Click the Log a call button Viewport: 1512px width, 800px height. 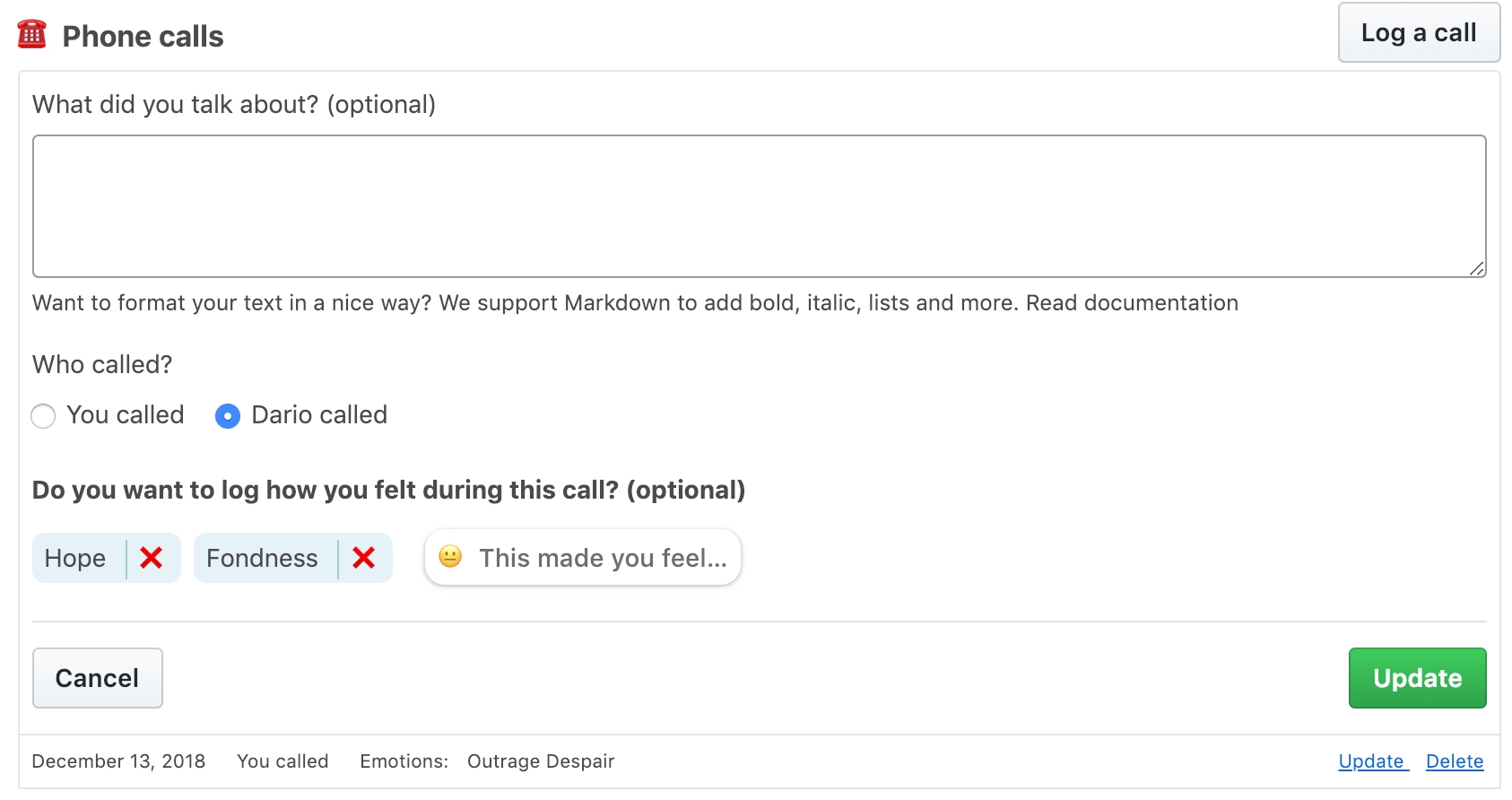click(1419, 33)
